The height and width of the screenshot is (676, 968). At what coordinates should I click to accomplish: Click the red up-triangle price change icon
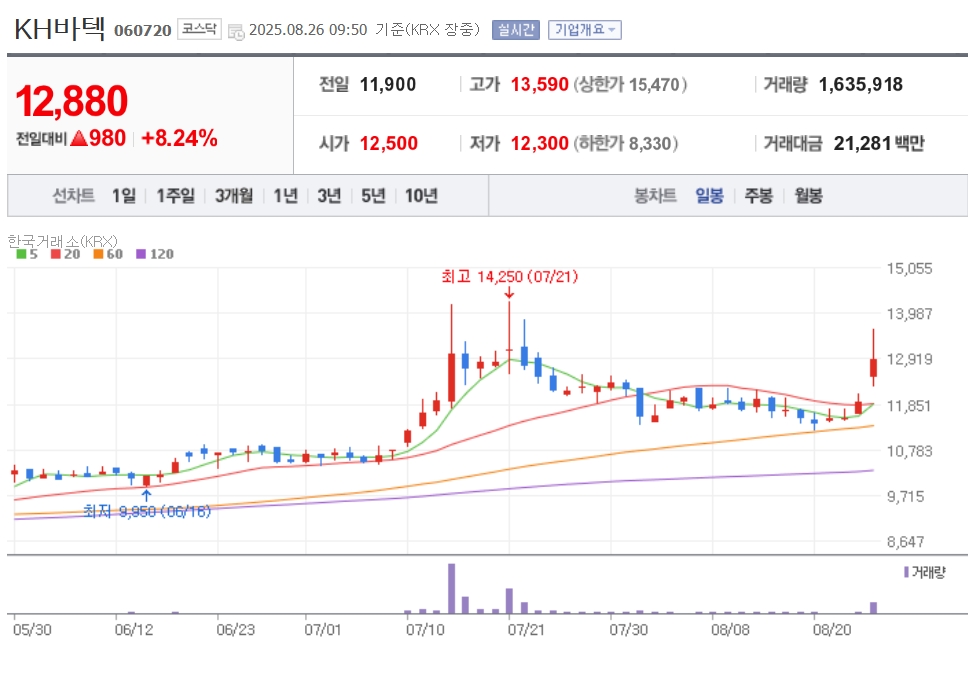click(x=79, y=138)
